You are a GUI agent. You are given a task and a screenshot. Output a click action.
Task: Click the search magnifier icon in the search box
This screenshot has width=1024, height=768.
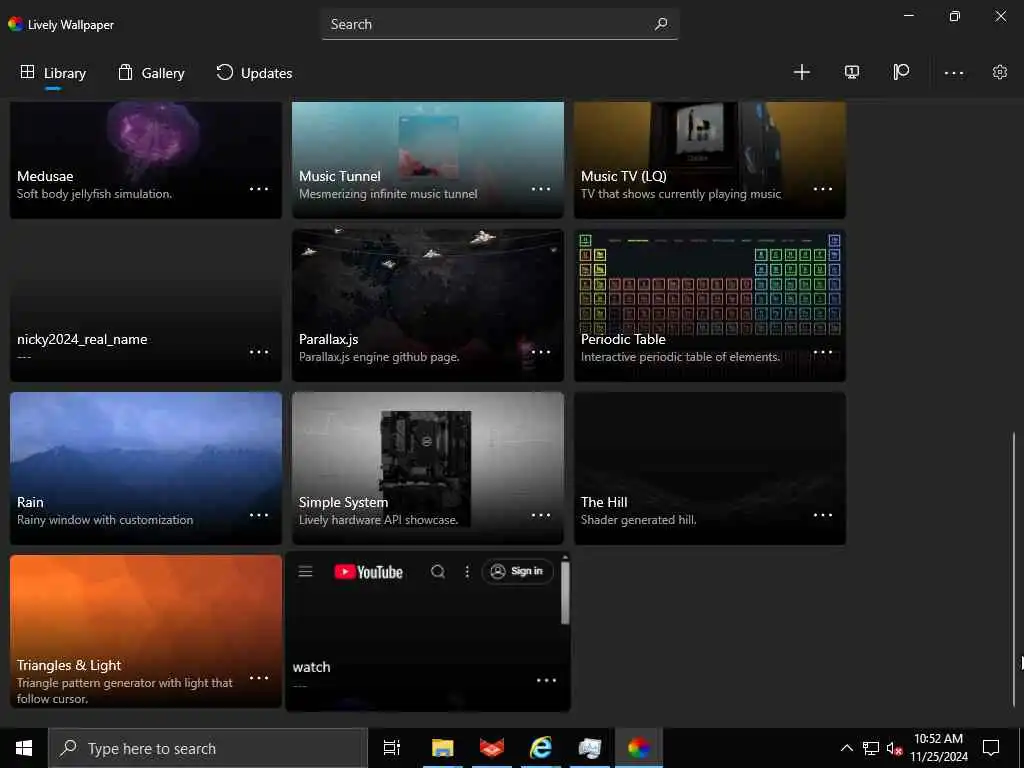661,24
